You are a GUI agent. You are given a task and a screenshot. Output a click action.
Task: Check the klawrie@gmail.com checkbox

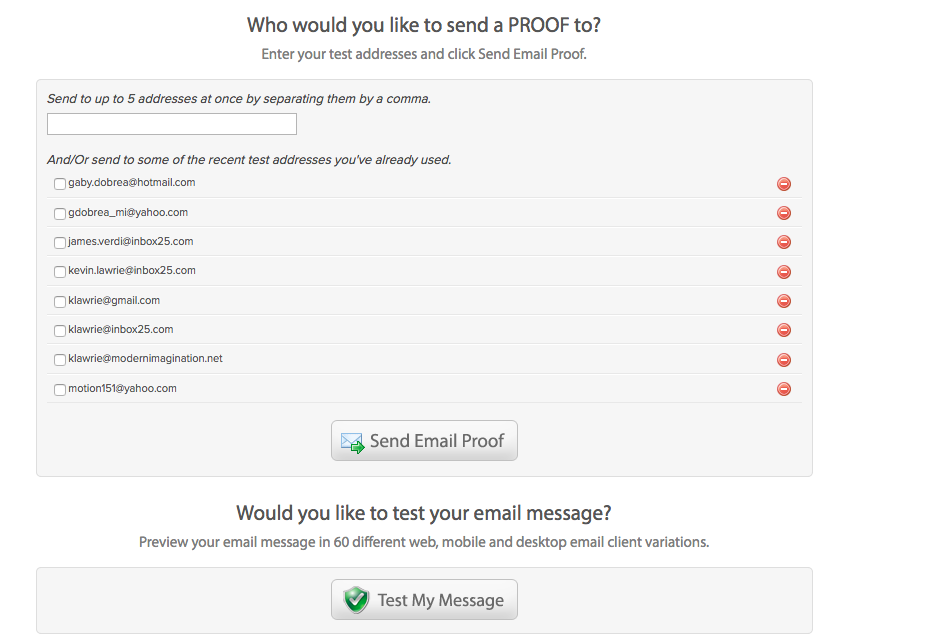tap(60, 301)
